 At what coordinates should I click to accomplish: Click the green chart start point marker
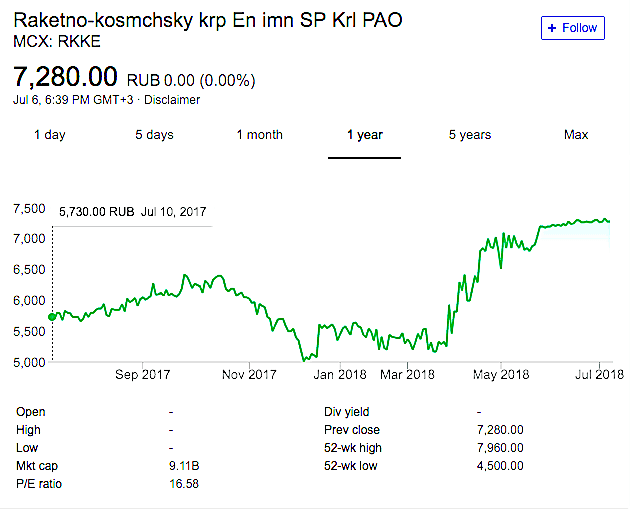53,316
